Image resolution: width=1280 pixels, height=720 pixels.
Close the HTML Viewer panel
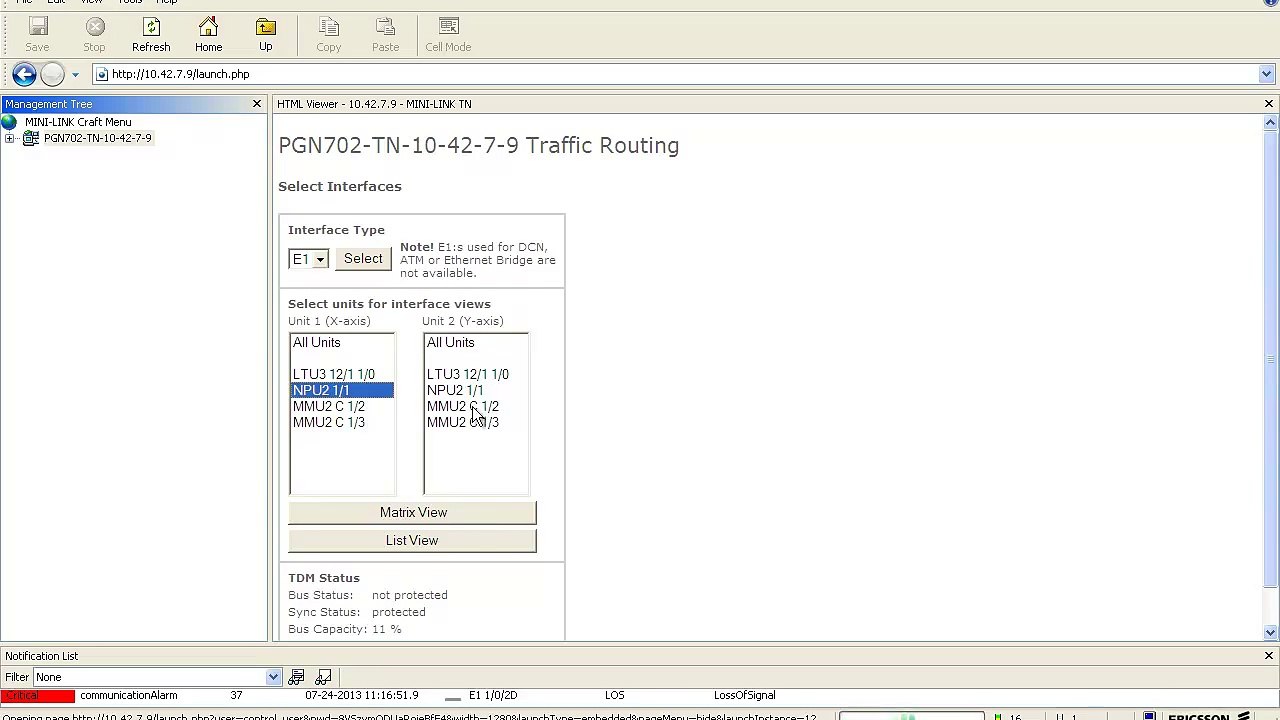pos(1269,104)
